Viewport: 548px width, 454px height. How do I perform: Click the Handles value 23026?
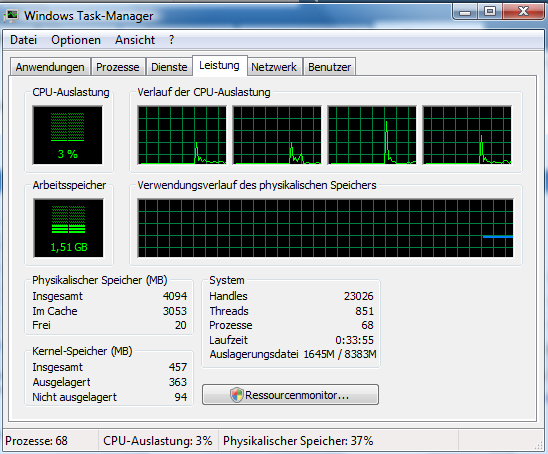coord(359,296)
